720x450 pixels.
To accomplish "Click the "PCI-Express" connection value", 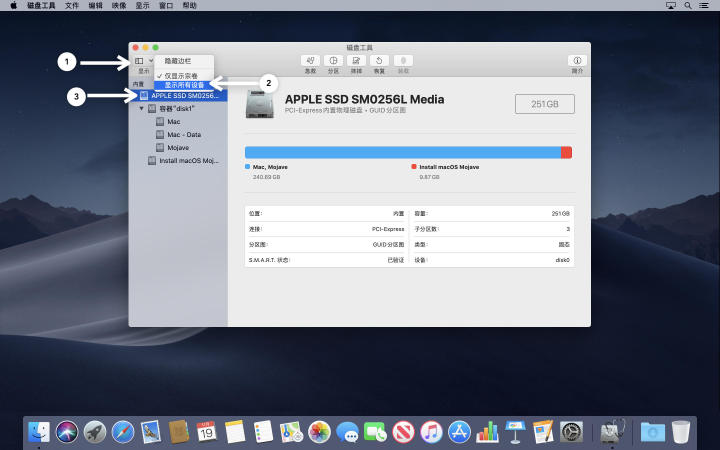I will (x=388, y=229).
